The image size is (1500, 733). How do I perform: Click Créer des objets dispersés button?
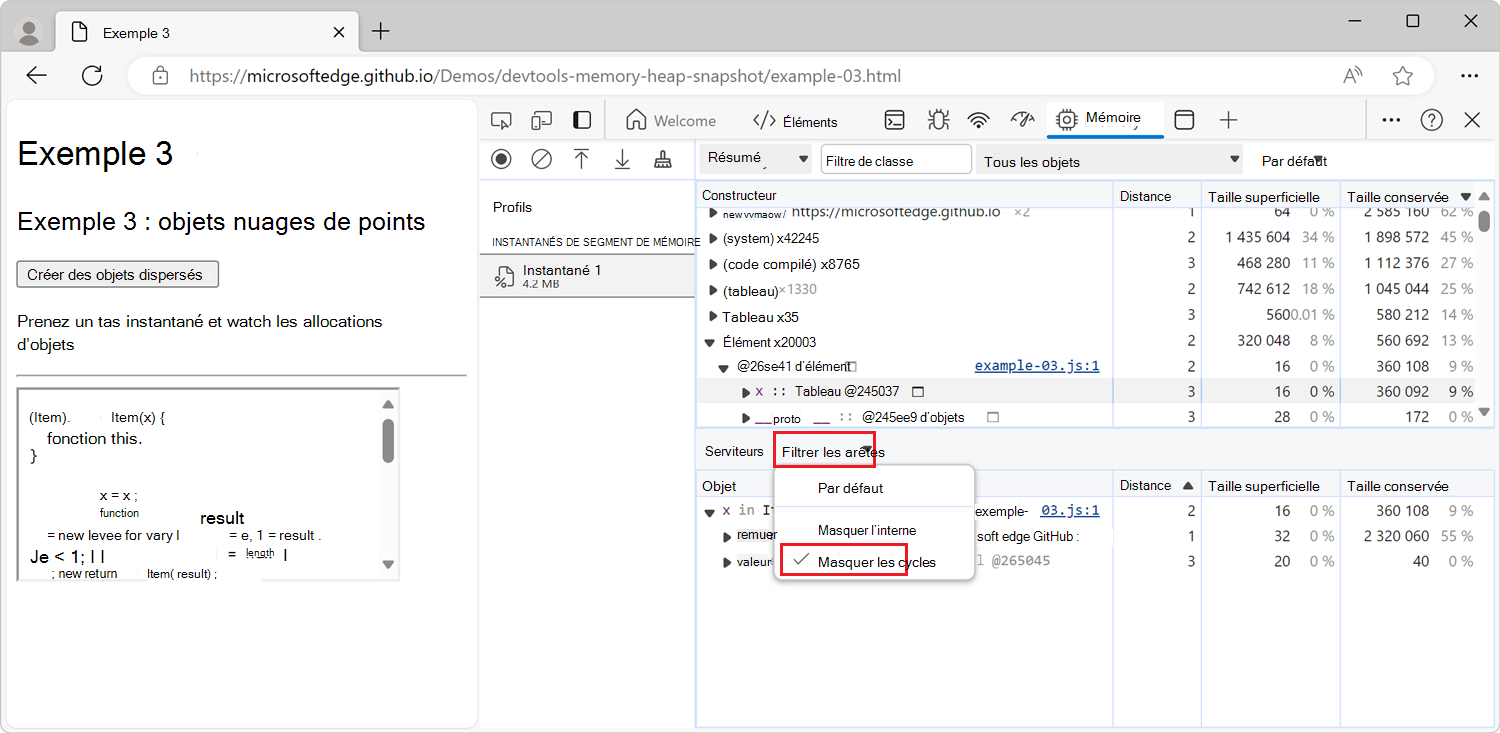pyautogui.click(x=117, y=274)
